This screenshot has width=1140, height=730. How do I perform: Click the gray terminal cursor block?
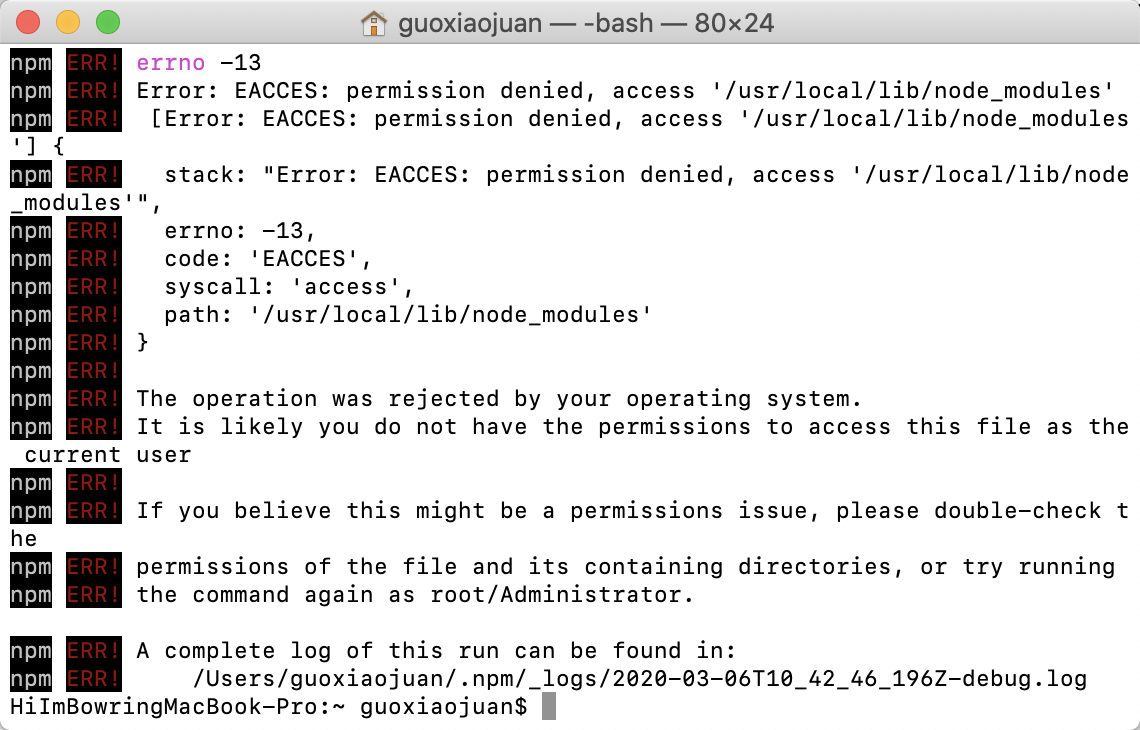(548, 707)
